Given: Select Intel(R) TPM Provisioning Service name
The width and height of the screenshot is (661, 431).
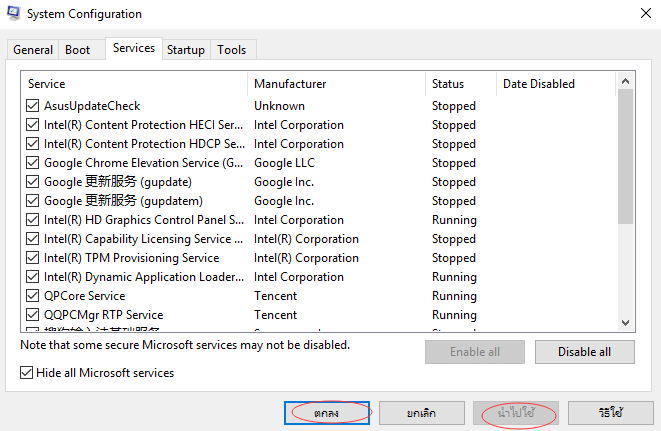Looking at the screenshot, I should pyautogui.click(x=132, y=258).
